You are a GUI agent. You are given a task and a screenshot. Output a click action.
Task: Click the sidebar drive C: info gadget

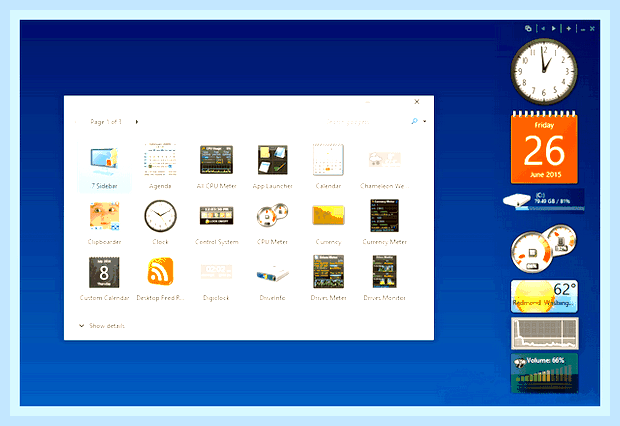coord(543,200)
